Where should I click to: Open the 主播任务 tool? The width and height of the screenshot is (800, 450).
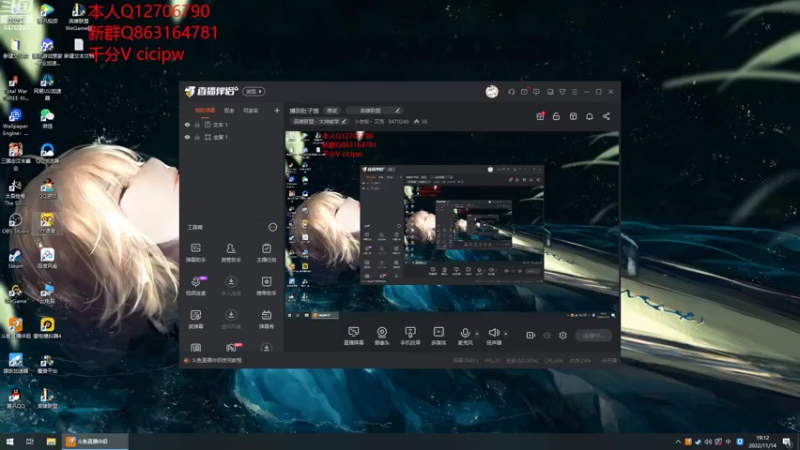click(x=266, y=253)
